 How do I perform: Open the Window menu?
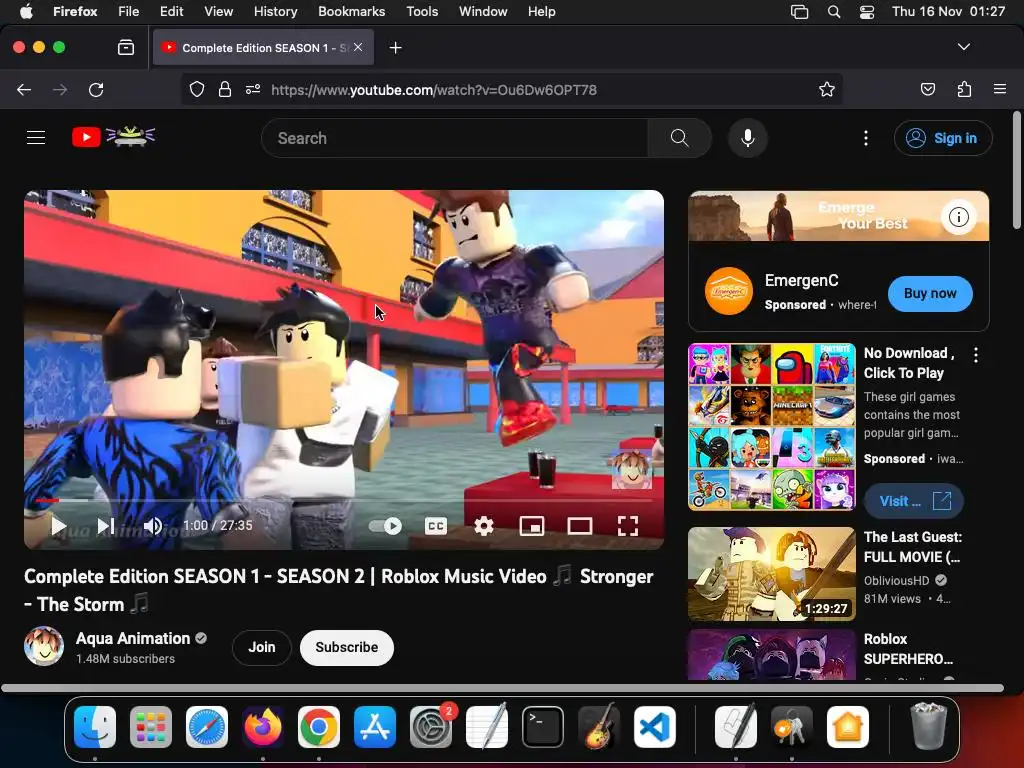[483, 11]
